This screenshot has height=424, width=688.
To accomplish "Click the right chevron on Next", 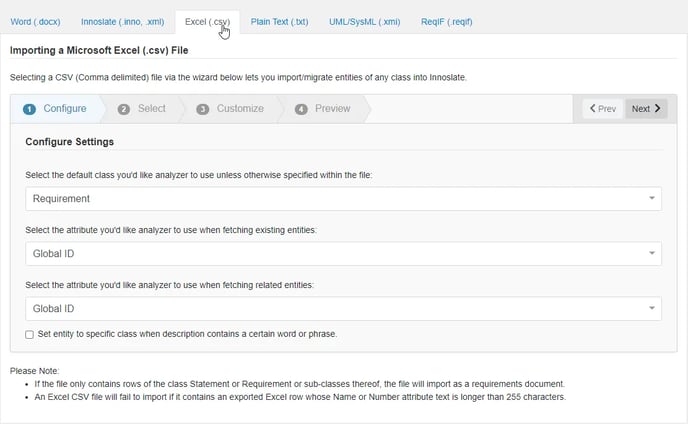I will [x=657, y=108].
